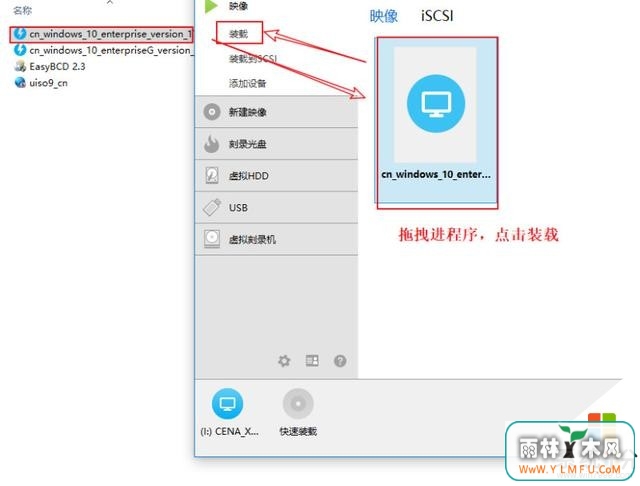Screen dimensions: 640x486
Task: Sort by 名称 (Name) column header
Action: 22,10
